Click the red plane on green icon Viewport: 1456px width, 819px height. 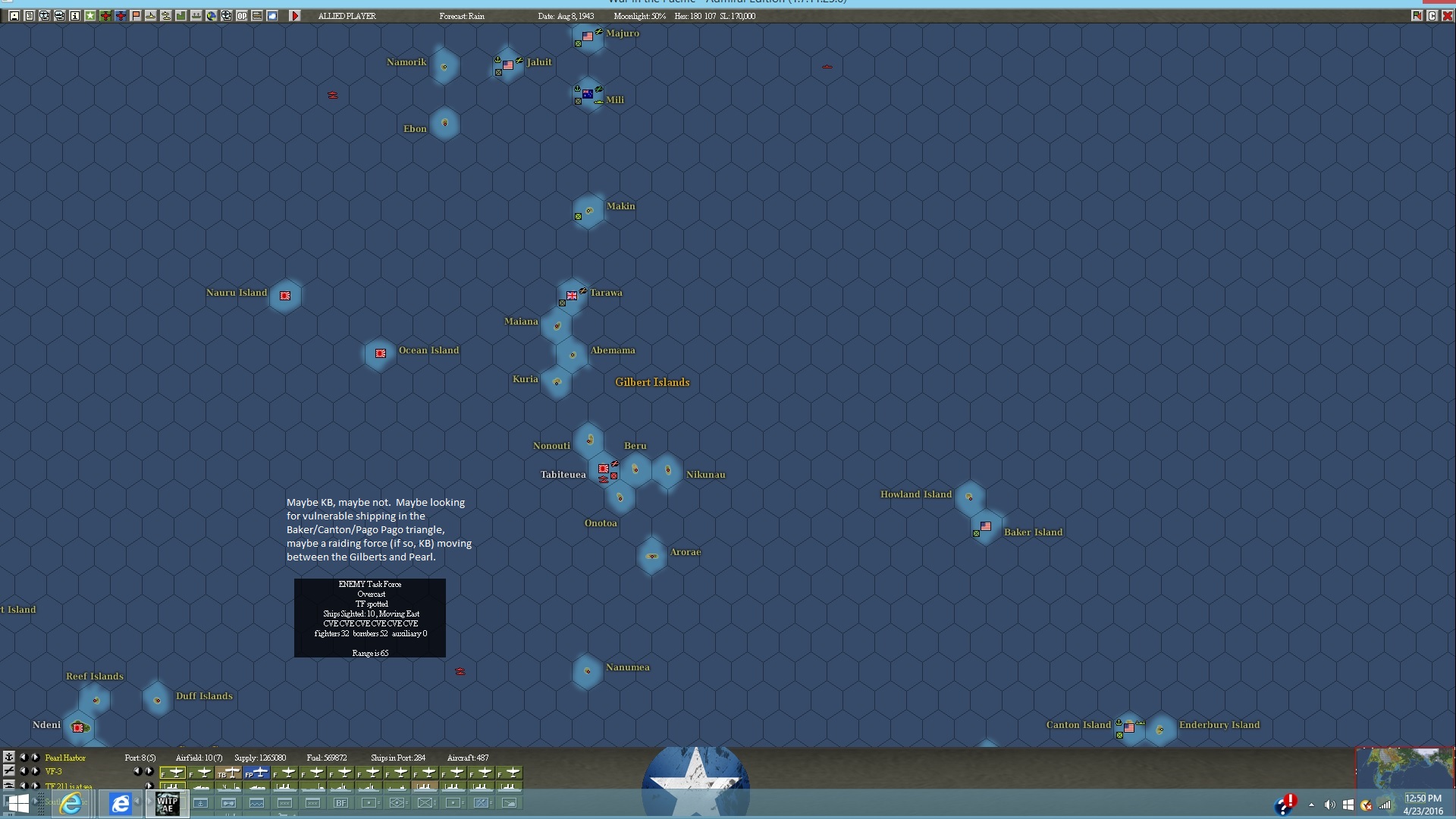(105, 15)
